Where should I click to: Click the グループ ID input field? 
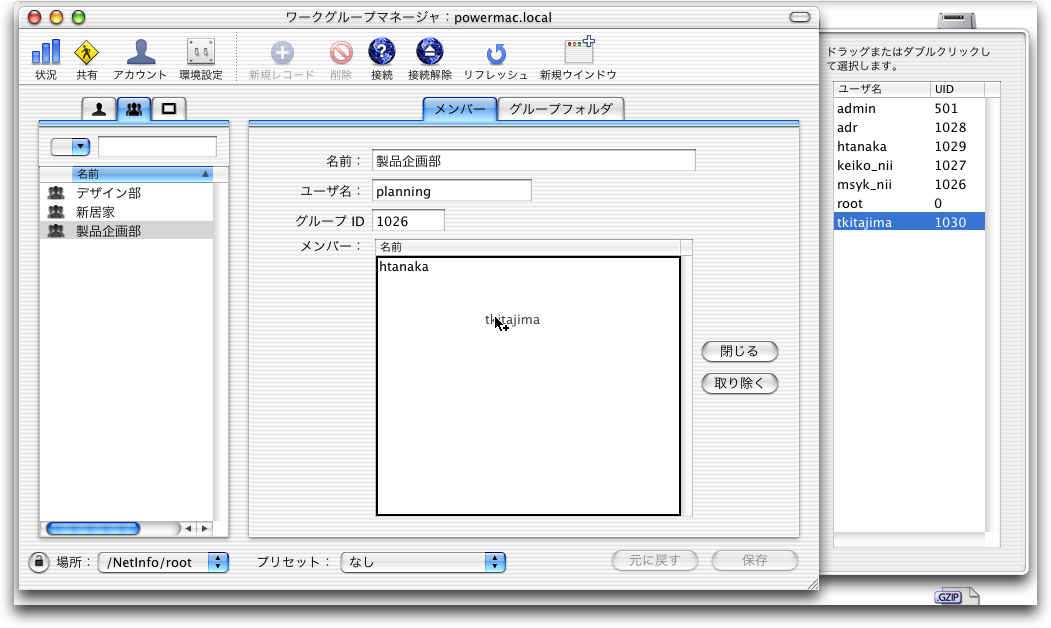tap(408, 220)
